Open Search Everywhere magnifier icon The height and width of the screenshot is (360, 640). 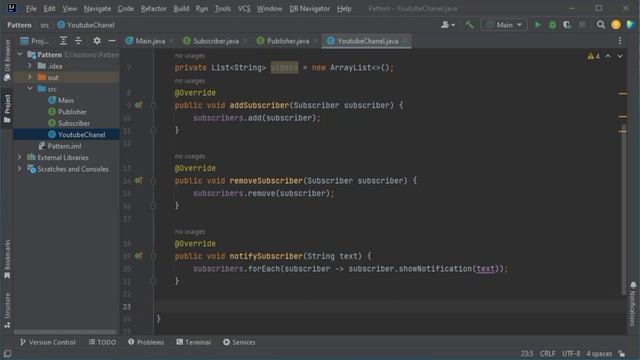[600, 25]
